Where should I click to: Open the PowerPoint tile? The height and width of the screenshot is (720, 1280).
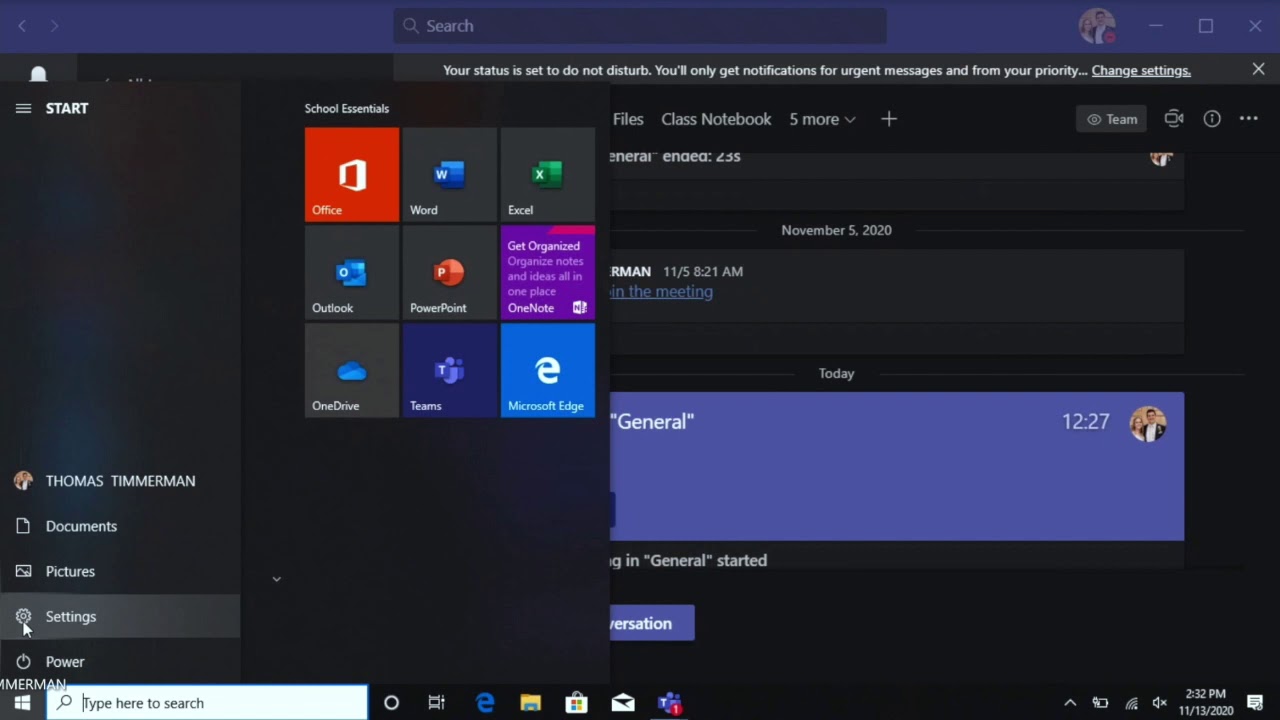(x=450, y=272)
